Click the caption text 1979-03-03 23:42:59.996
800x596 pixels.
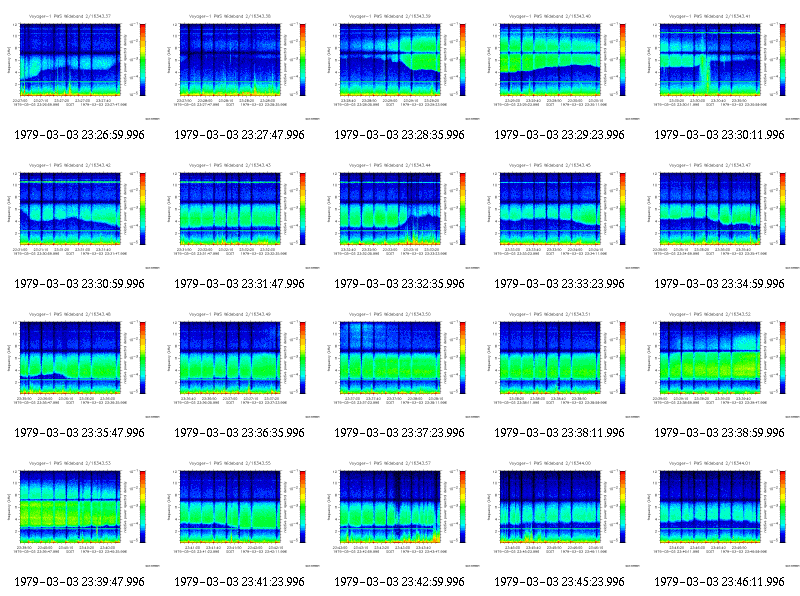(x=399, y=582)
